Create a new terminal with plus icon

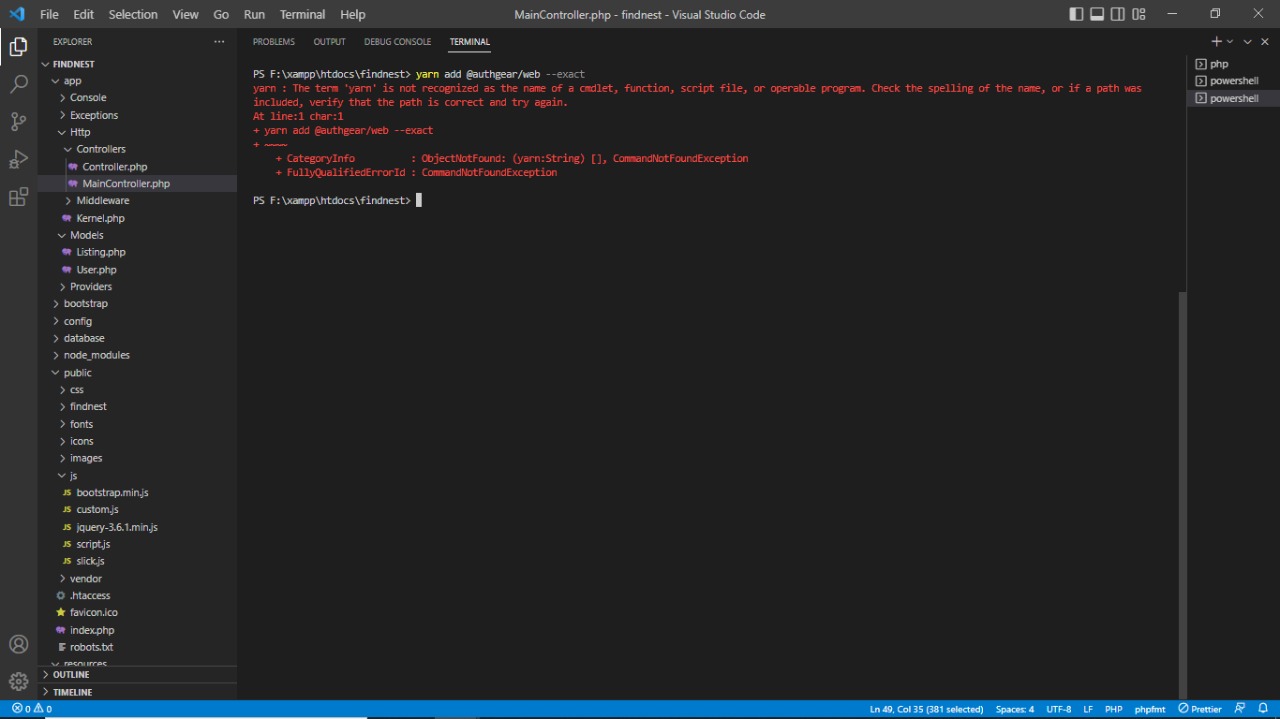[x=1216, y=42]
